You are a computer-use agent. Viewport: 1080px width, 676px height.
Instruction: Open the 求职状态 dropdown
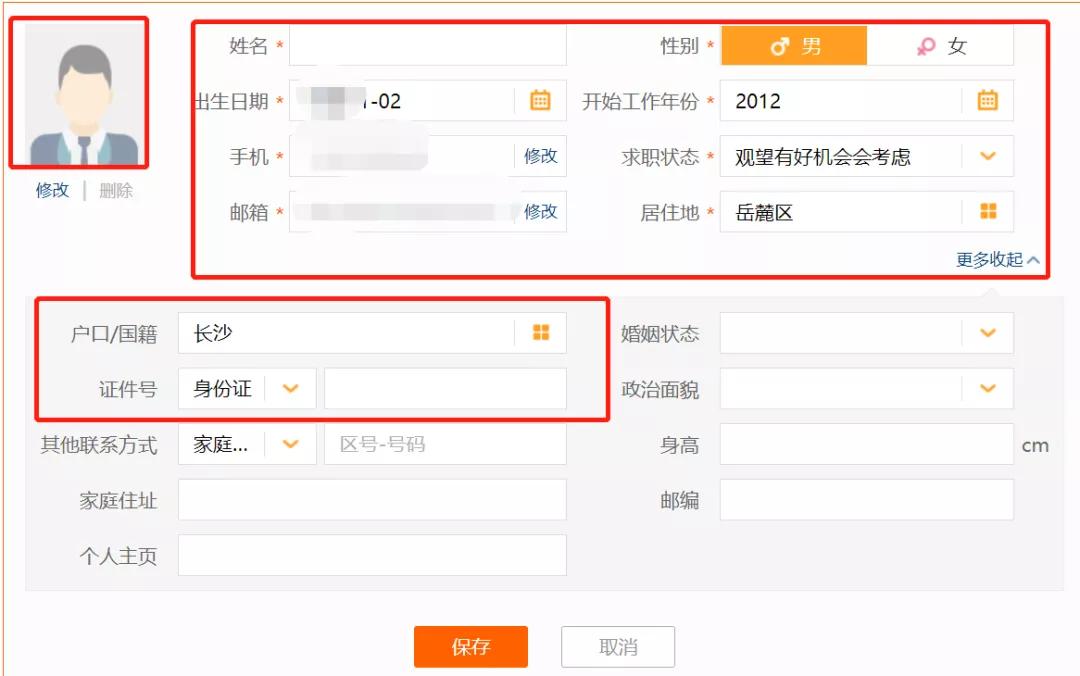[x=989, y=156]
